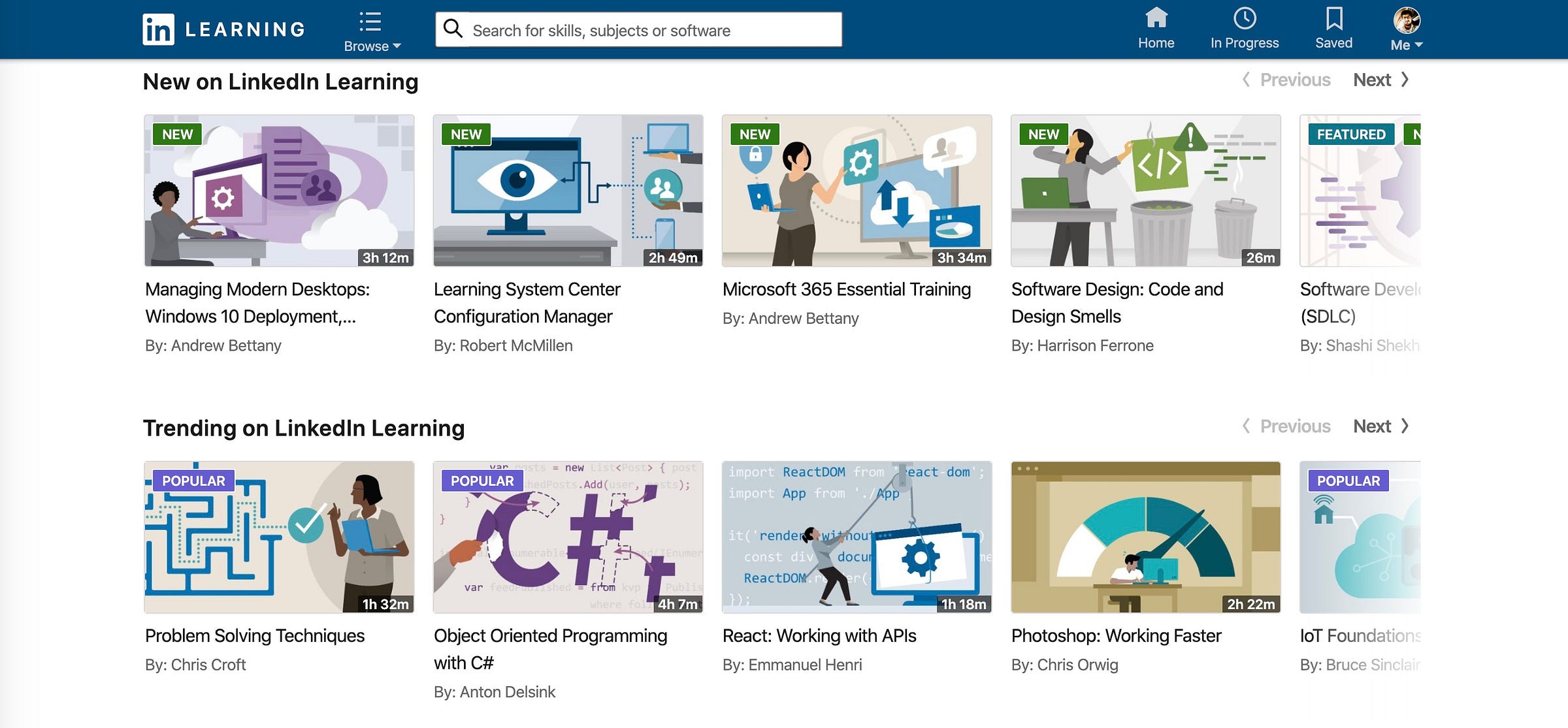
Task: Open Software Design Code Smells thumbnail
Action: pyautogui.click(x=1145, y=191)
